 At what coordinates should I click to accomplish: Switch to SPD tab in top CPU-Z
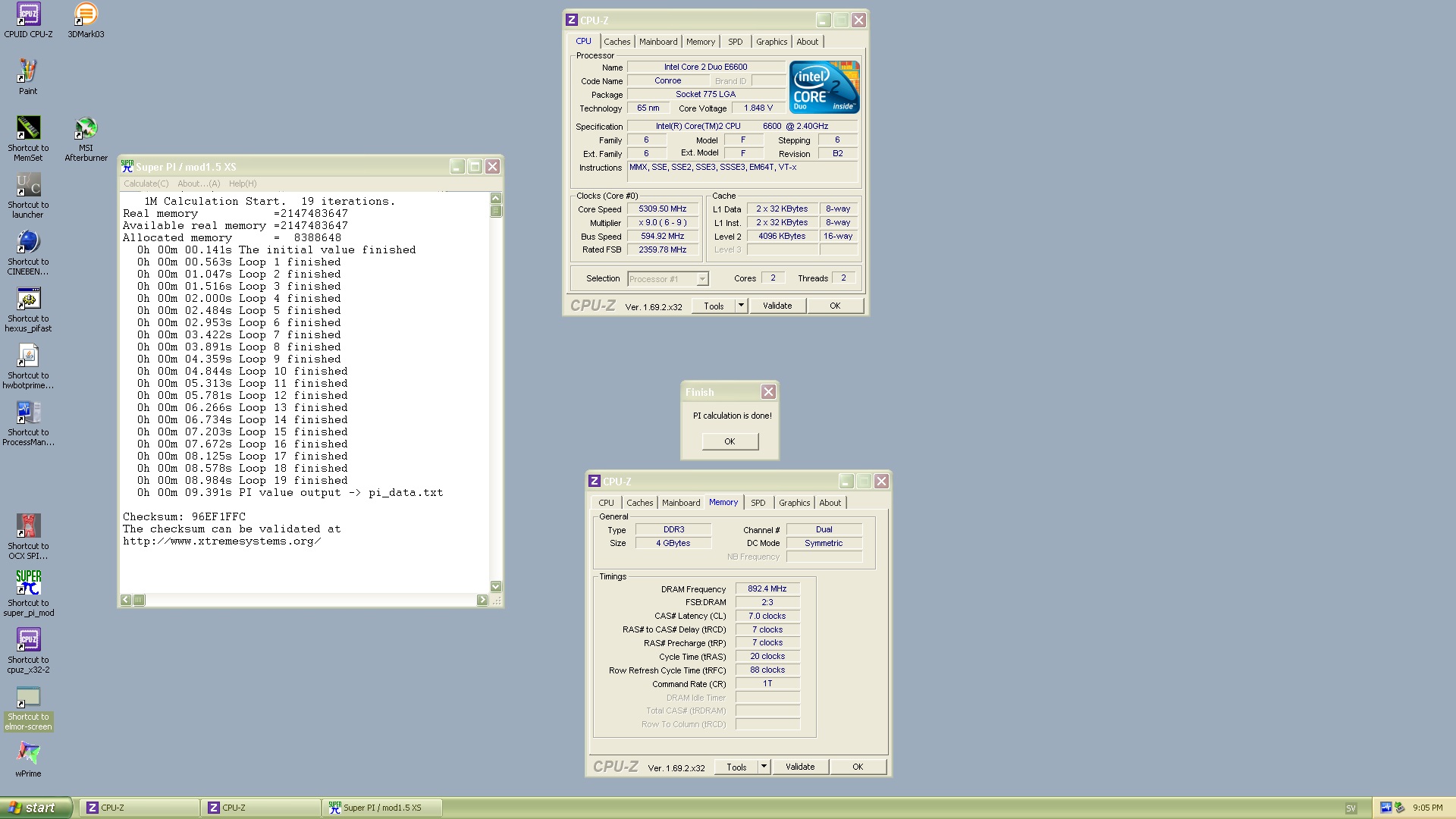(735, 42)
